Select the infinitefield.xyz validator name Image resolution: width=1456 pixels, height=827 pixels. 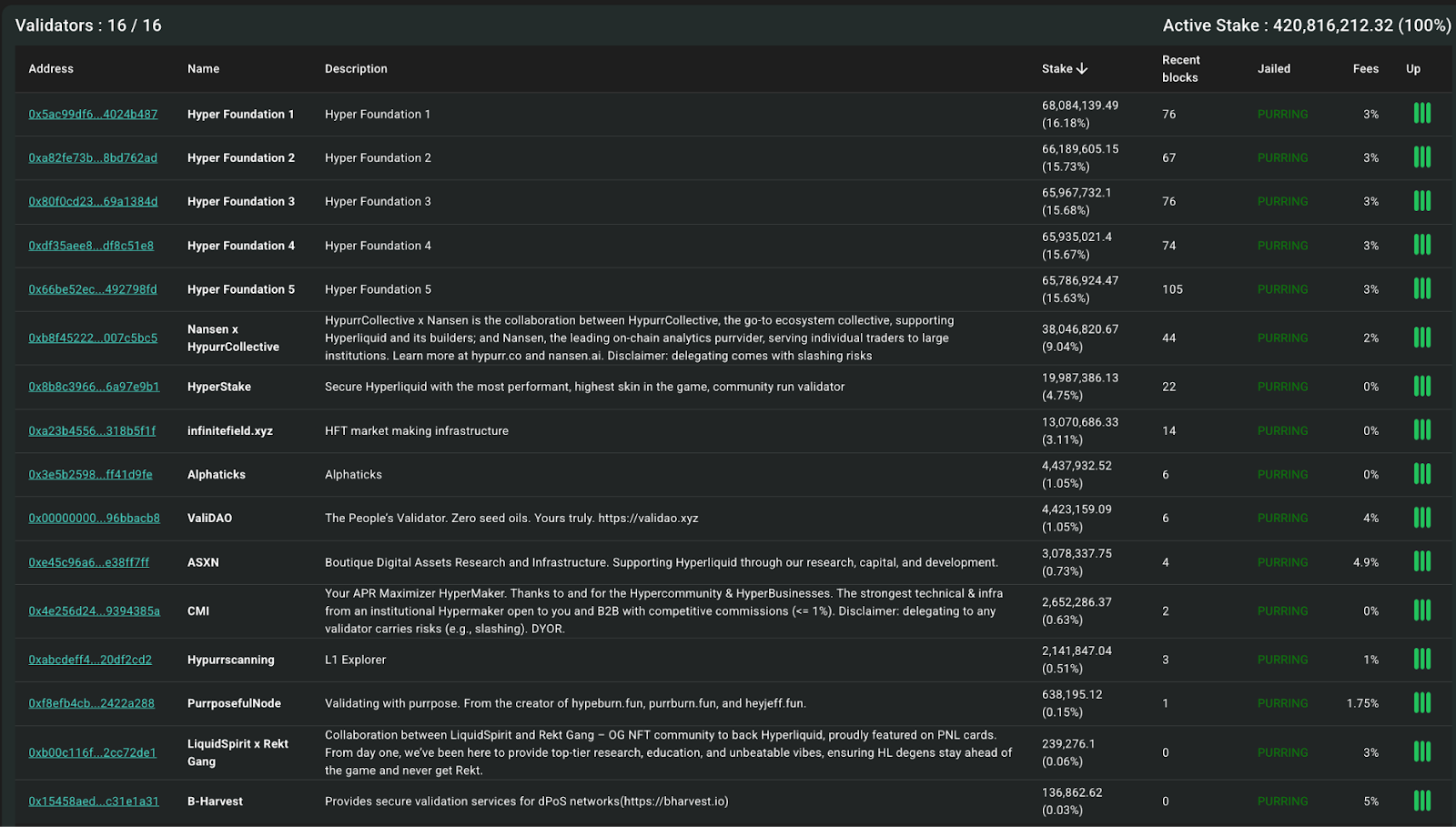click(x=229, y=430)
